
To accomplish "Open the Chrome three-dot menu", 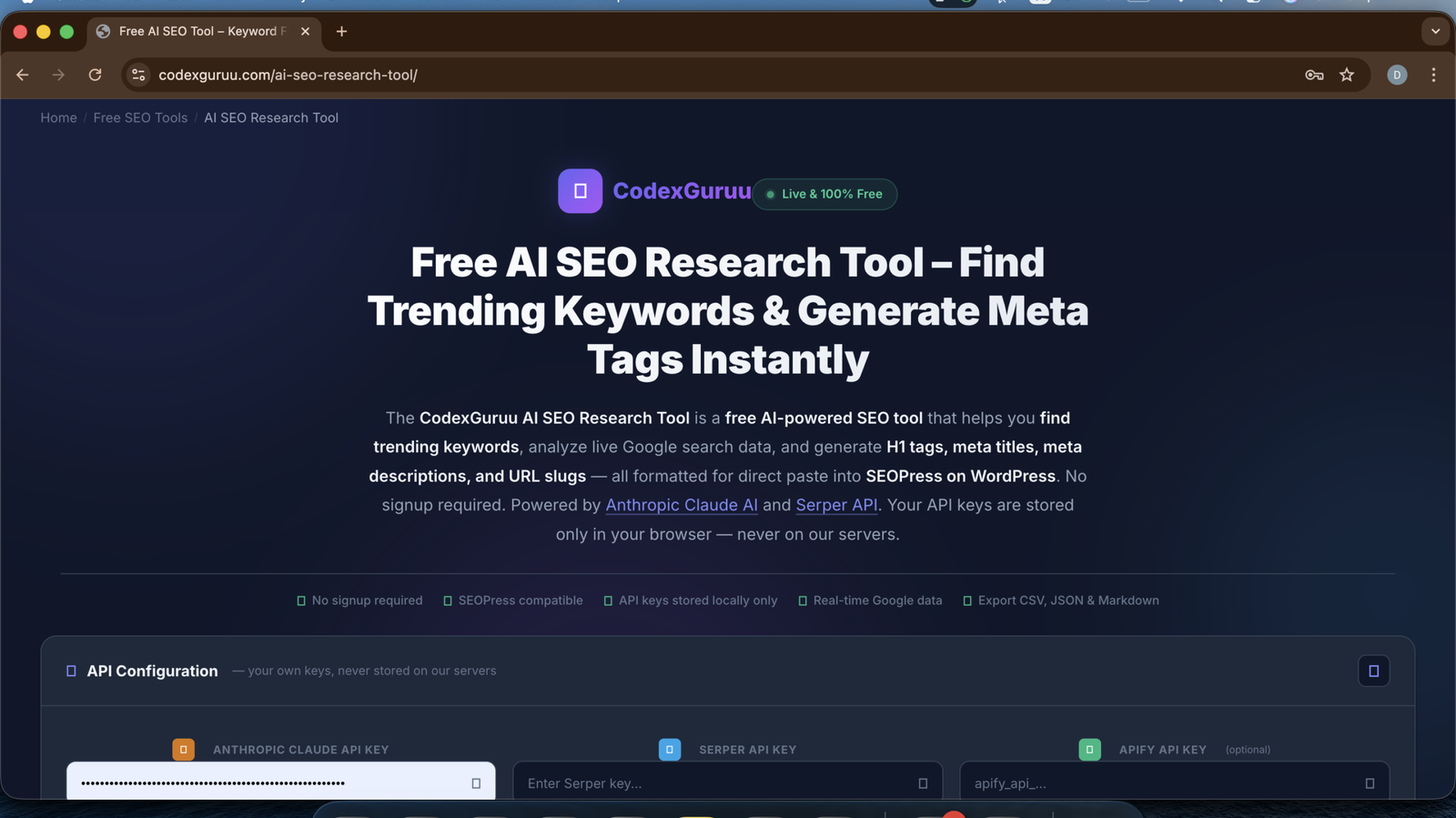I will click(x=1433, y=75).
